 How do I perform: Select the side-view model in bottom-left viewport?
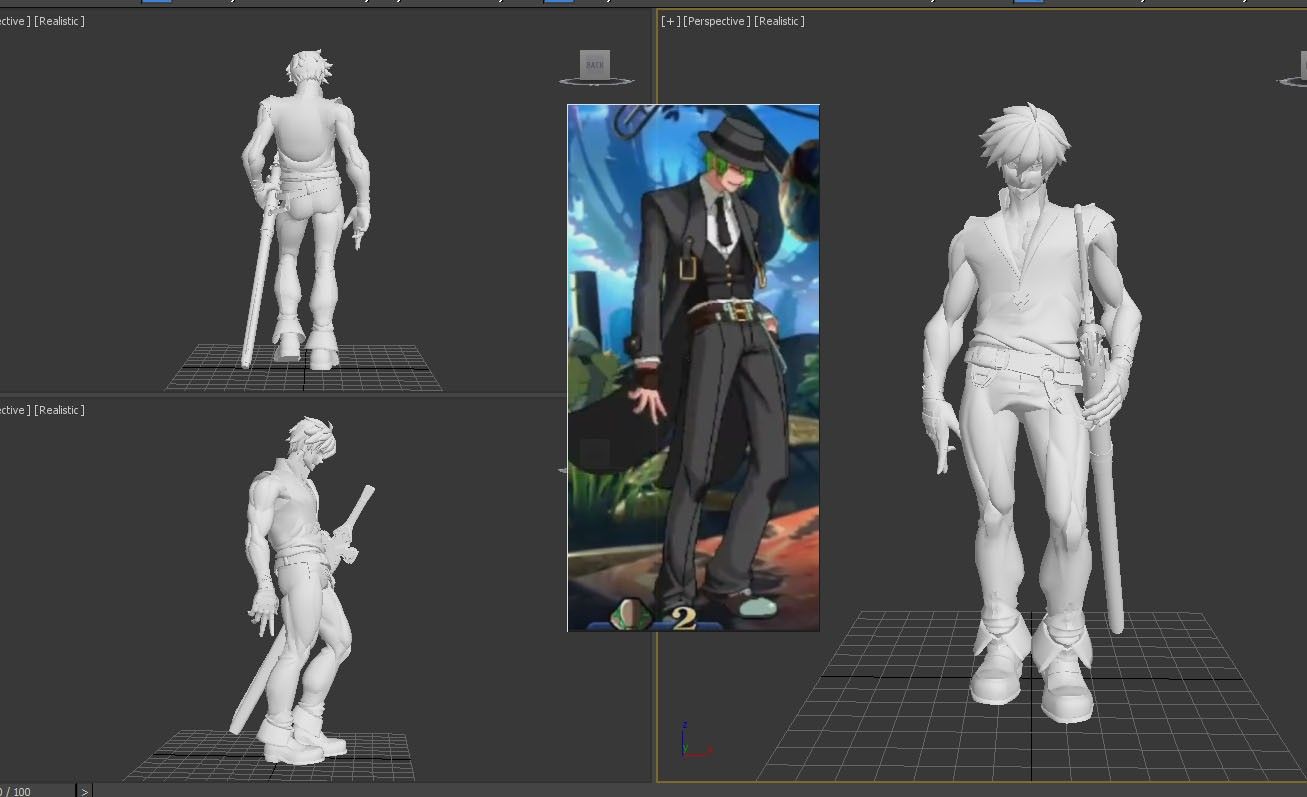pos(300,590)
